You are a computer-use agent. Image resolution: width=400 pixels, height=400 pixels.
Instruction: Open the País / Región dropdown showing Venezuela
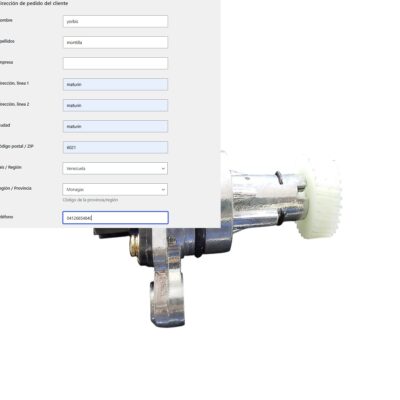click(115, 168)
